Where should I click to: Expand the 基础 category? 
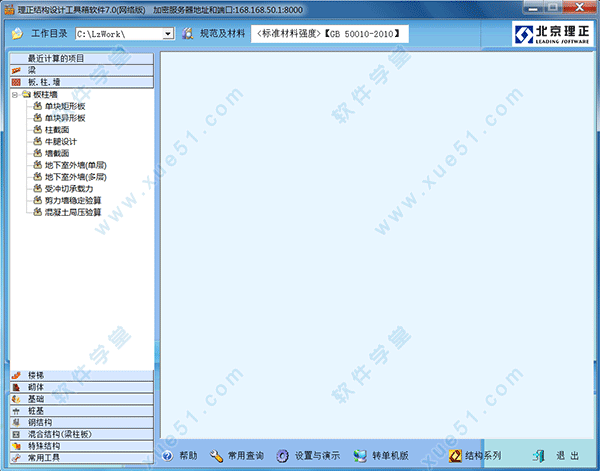[x=82, y=399]
